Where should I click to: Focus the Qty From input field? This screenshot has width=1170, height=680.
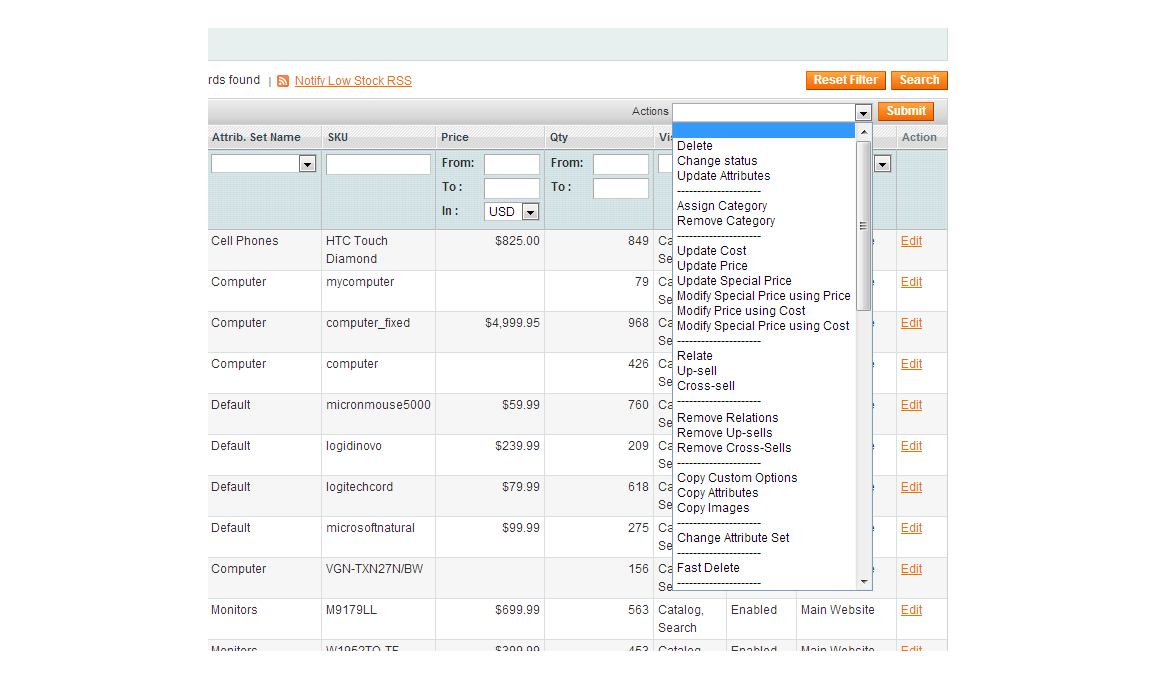click(x=621, y=164)
